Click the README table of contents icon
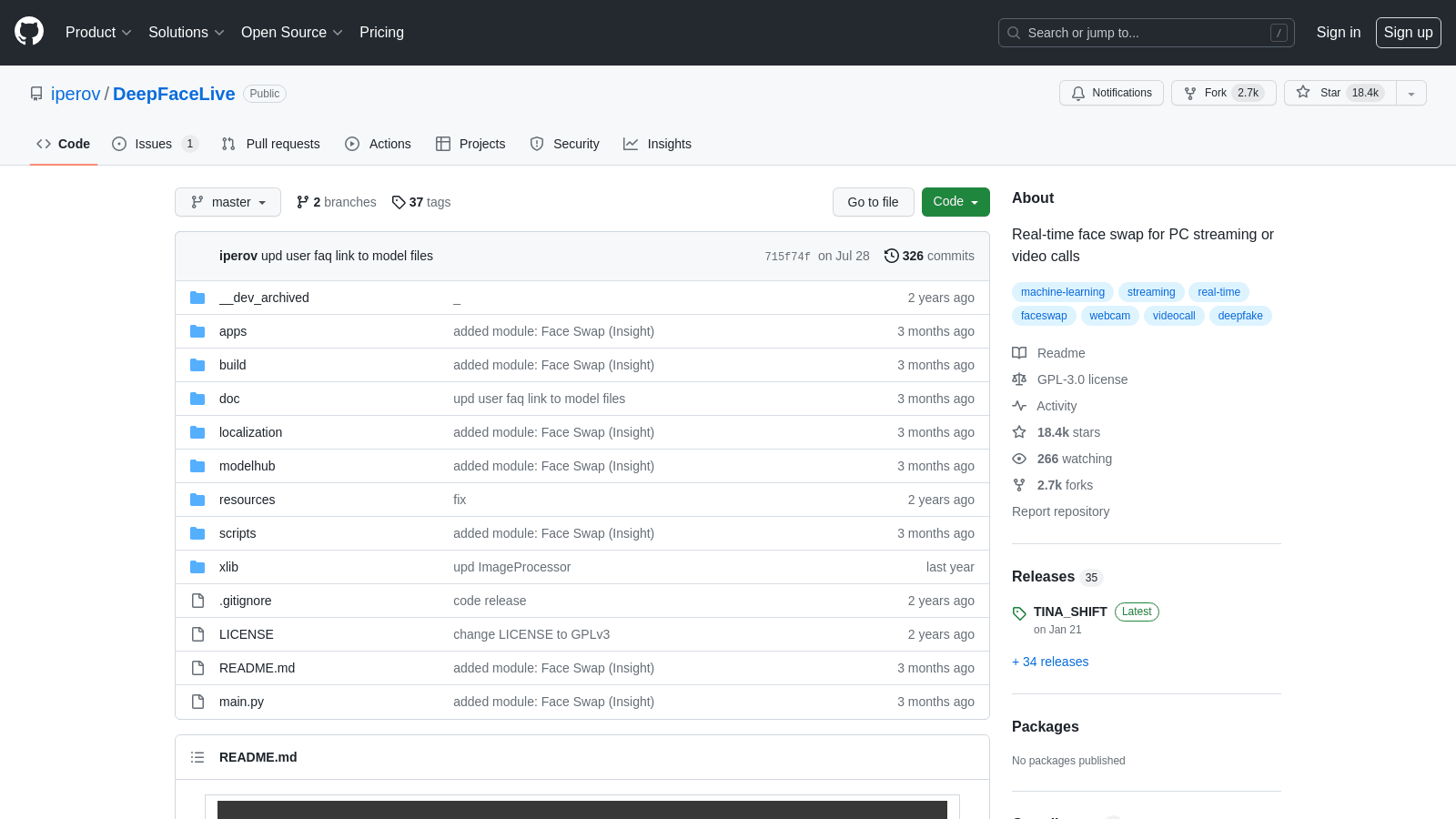Viewport: 1456px width, 819px height. [197, 757]
